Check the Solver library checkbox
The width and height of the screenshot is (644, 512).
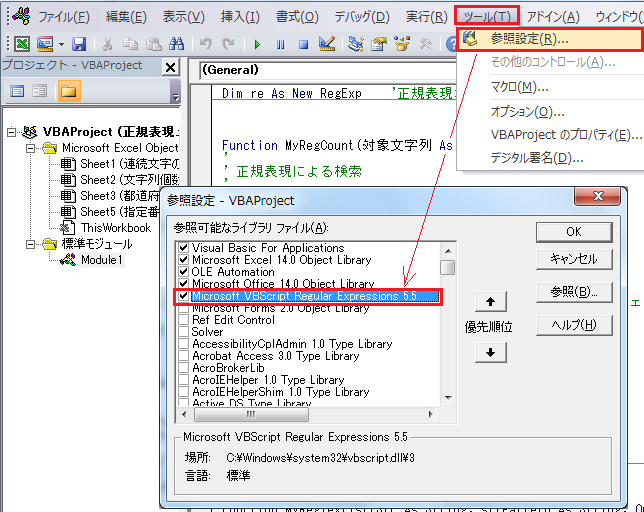pyautogui.click(x=183, y=332)
